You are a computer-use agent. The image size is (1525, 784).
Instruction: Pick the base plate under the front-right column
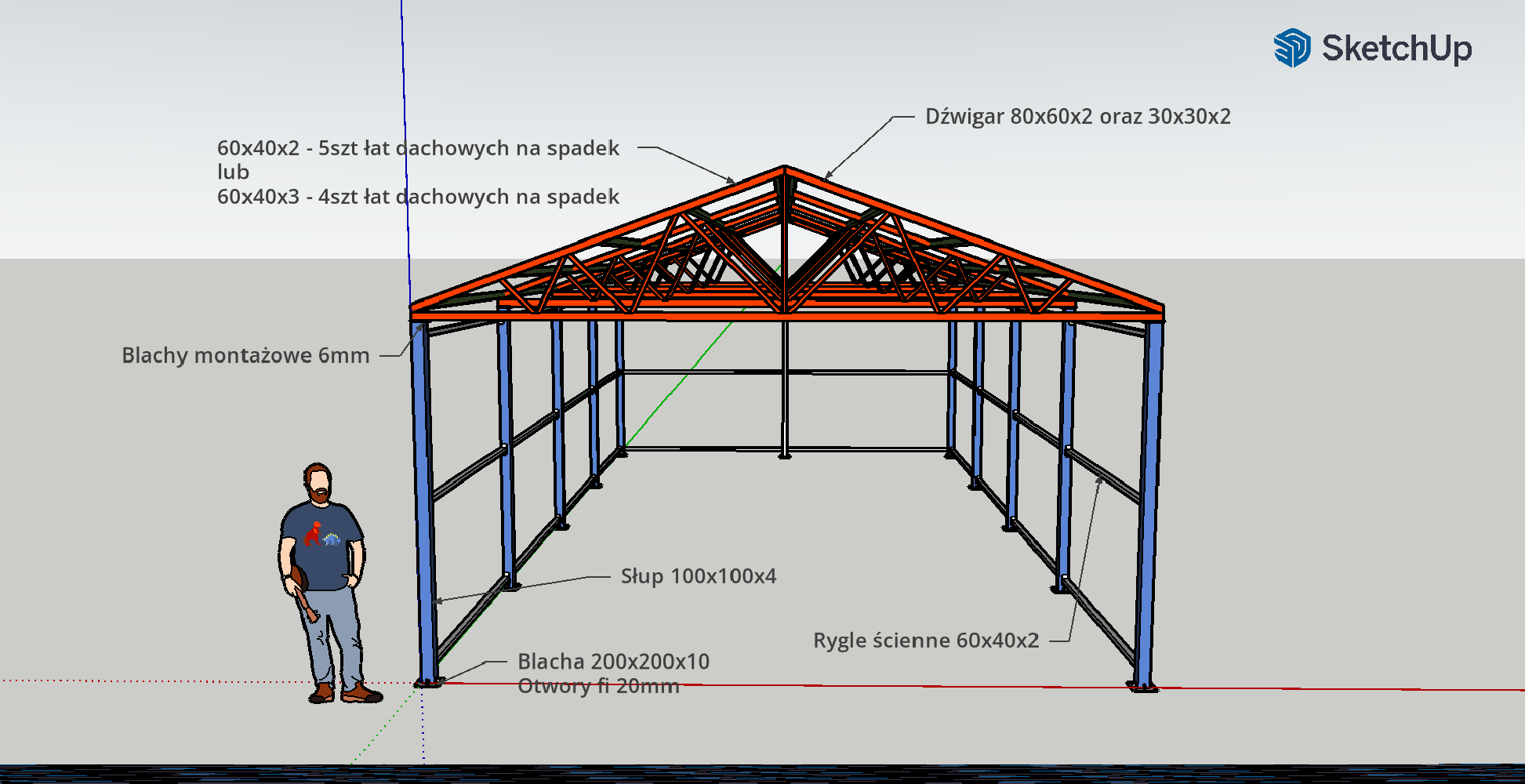[1143, 688]
